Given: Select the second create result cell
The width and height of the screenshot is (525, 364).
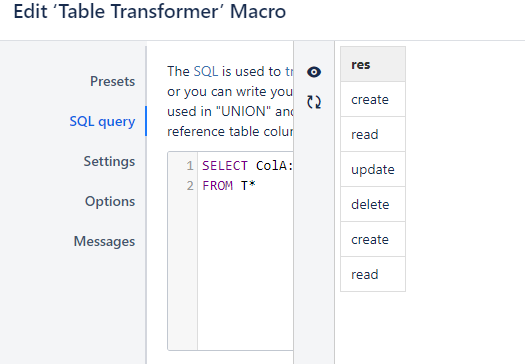Looking at the screenshot, I should click(373, 239).
